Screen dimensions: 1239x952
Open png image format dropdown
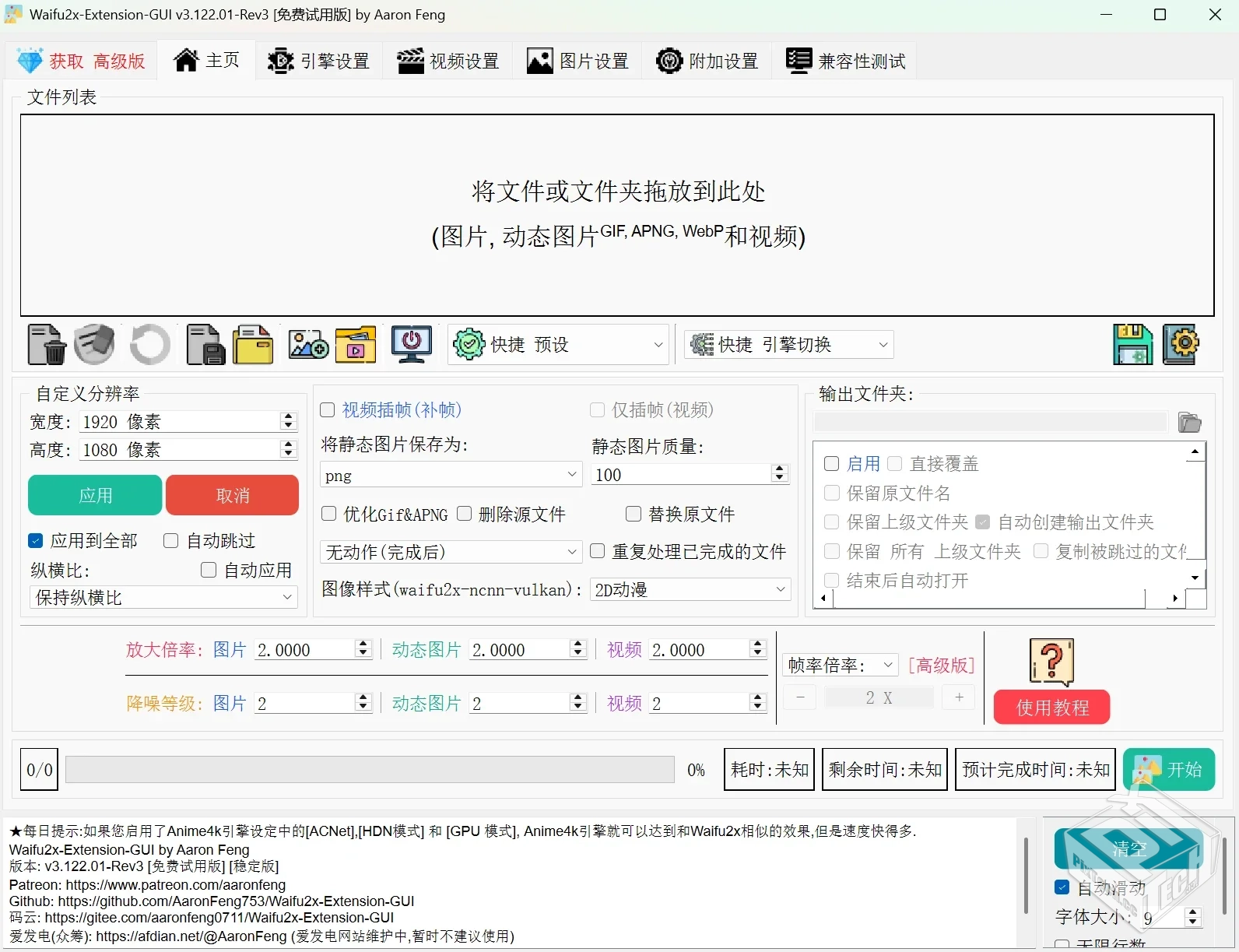tap(451, 474)
